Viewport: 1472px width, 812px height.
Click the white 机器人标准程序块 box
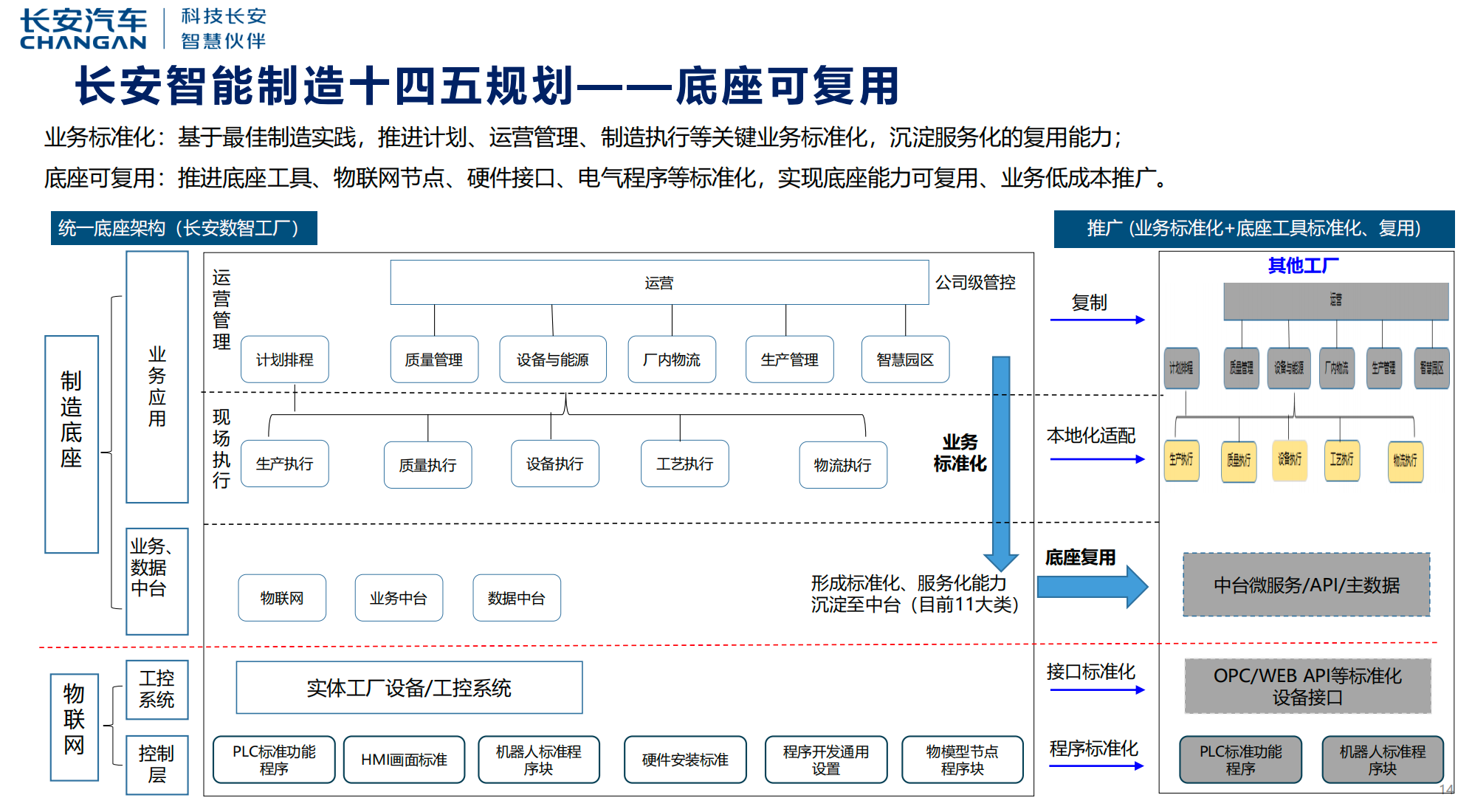(x=539, y=760)
